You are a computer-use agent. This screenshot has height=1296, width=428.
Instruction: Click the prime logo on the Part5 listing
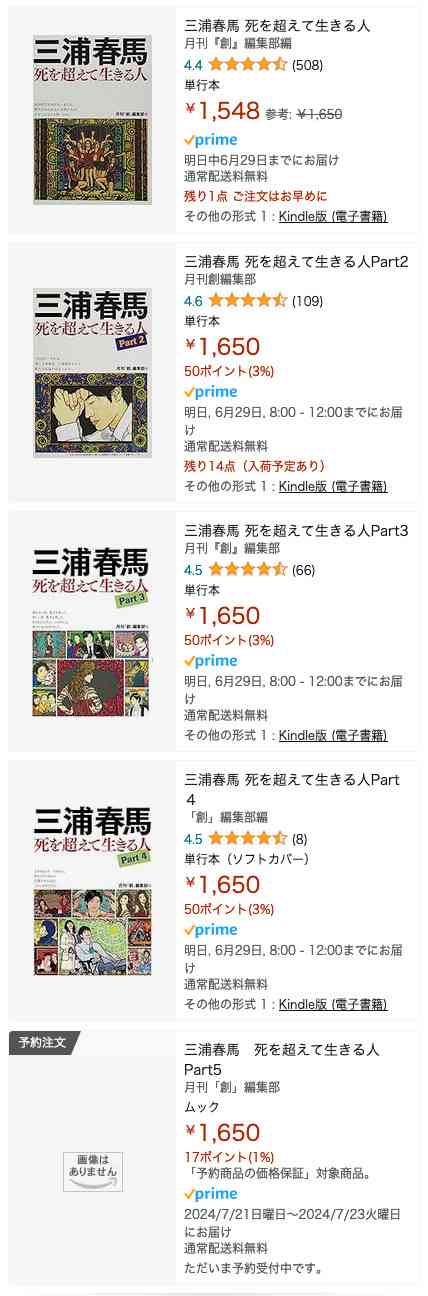211,1194
